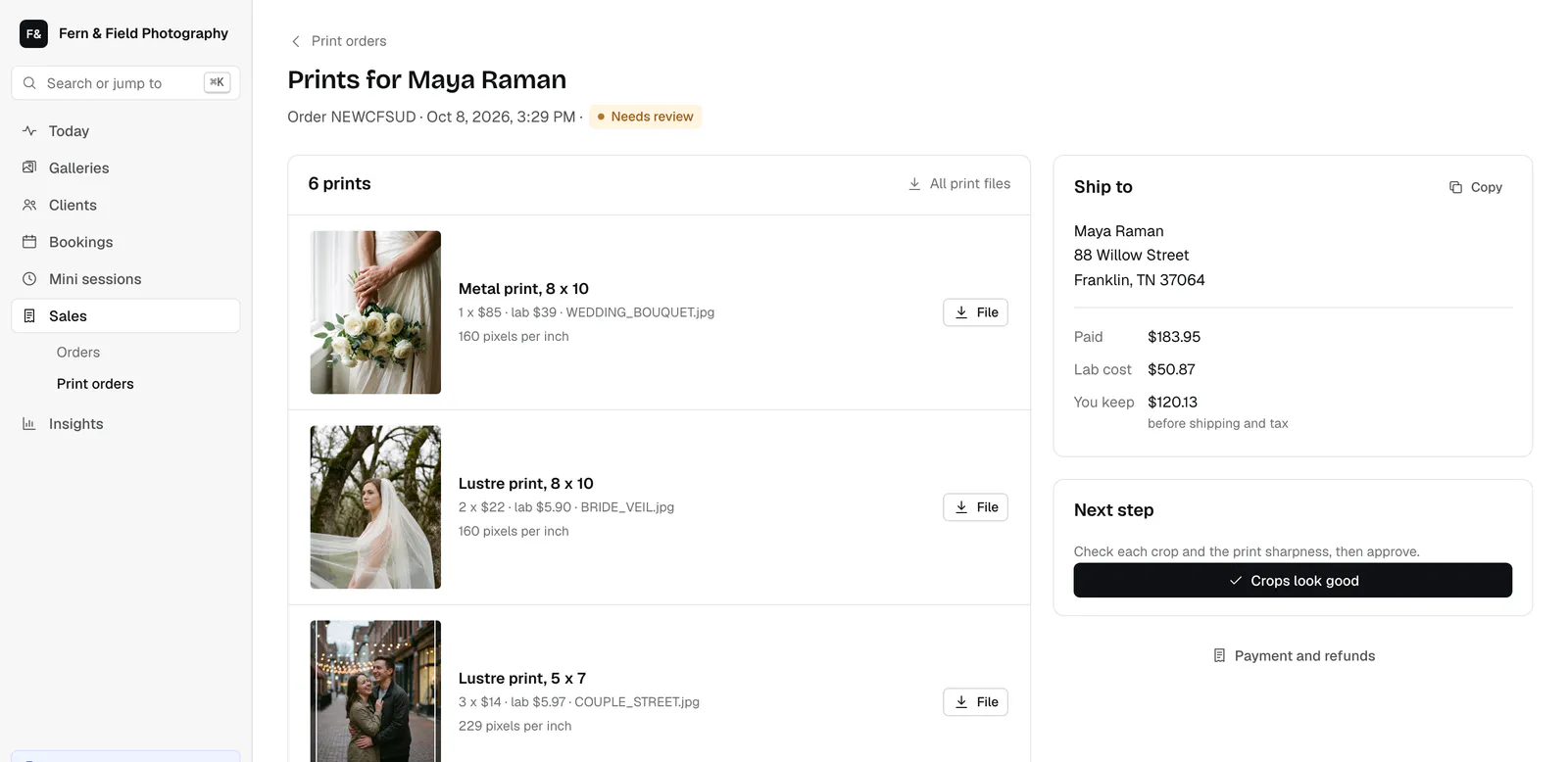This screenshot has height=762, width=1568.
Task: Download file for WEDDING_BOUQUET.jpg print
Action: pos(975,312)
